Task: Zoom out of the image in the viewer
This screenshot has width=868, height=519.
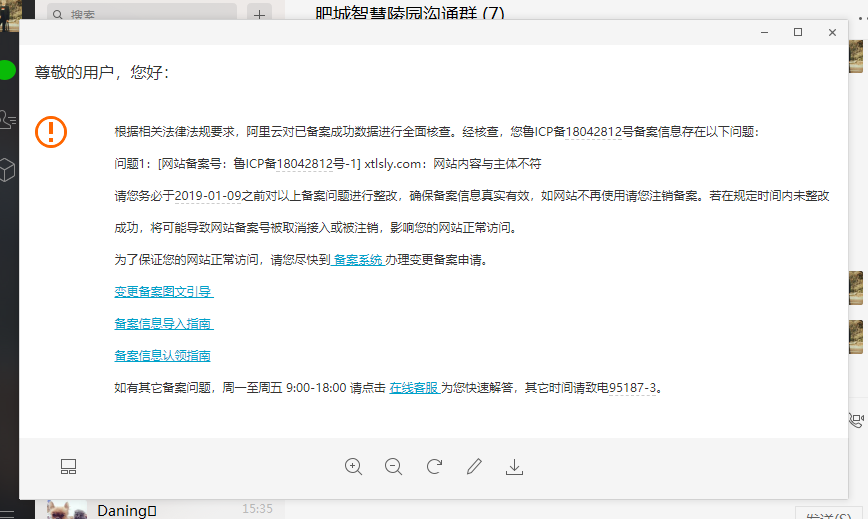Action: pyautogui.click(x=394, y=466)
